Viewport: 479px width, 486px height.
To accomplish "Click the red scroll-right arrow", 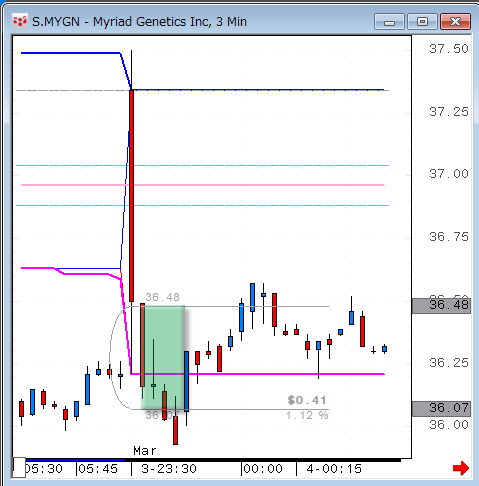I will tap(461, 468).
